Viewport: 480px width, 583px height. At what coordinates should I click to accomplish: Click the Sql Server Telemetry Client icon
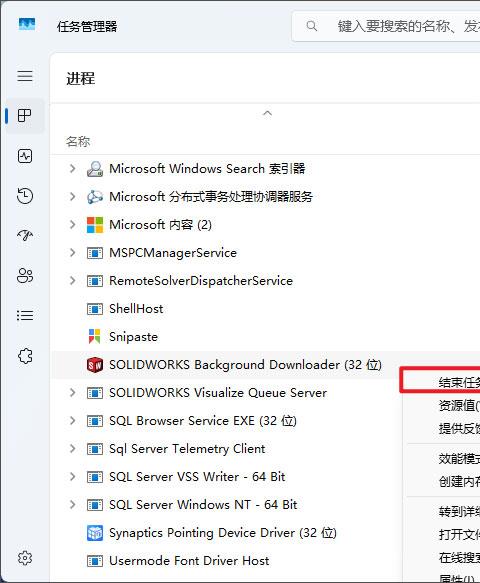pyautogui.click(x=95, y=449)
